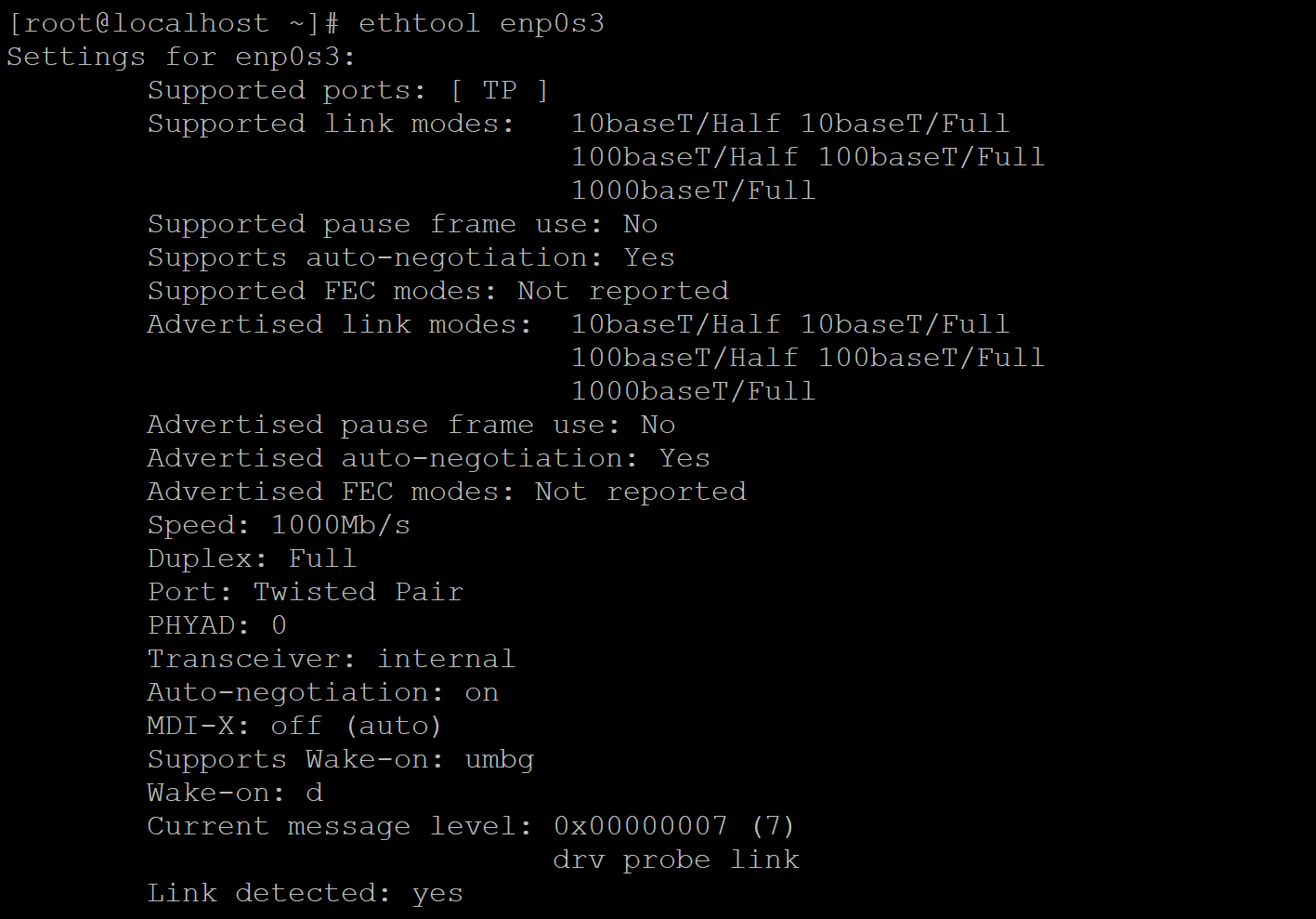This screenshot has height=919, width=1316.
Task: Click the 'Settings for enp0s3:' header line
Action: (x=181, y=57)
